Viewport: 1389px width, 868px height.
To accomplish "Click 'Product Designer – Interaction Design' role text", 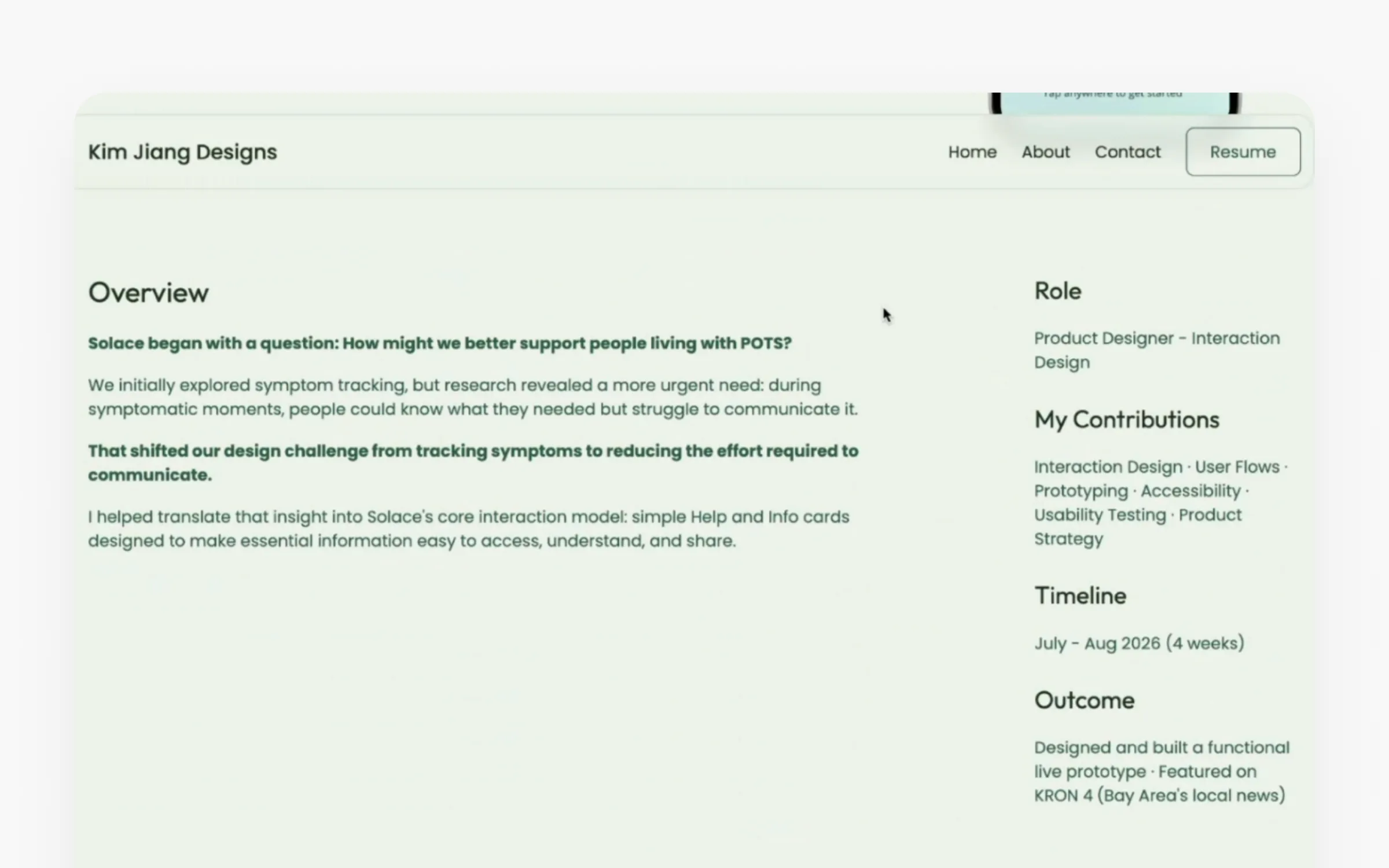I will click(1157, 350).
